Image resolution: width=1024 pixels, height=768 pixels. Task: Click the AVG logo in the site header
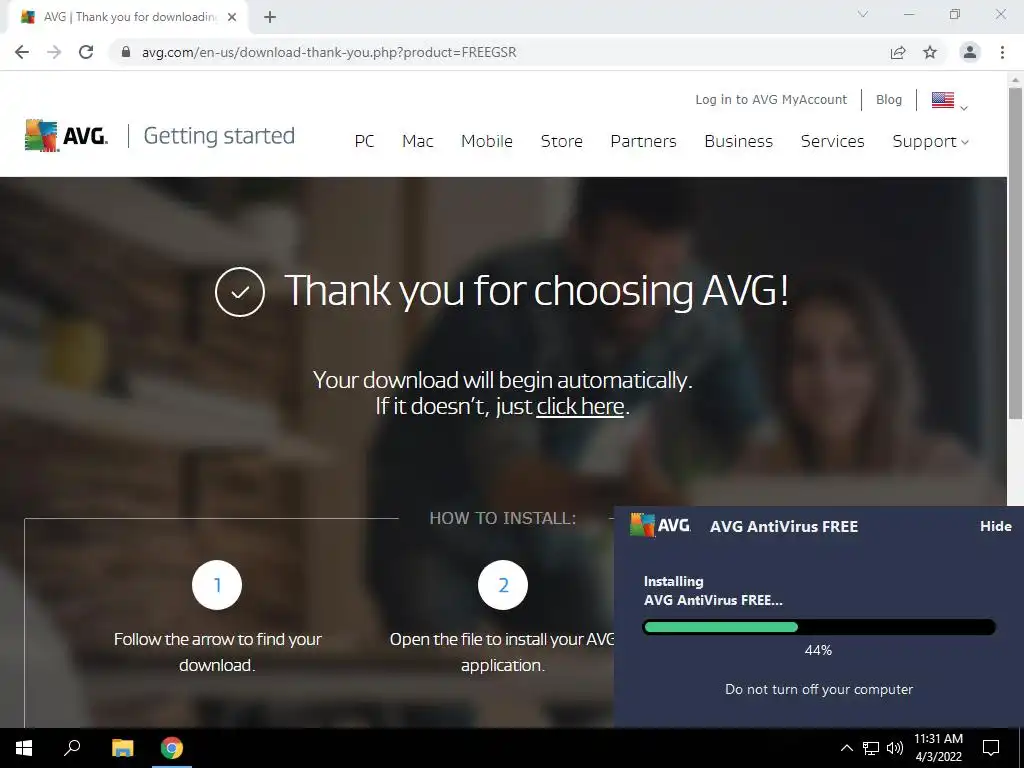(66, 135)
